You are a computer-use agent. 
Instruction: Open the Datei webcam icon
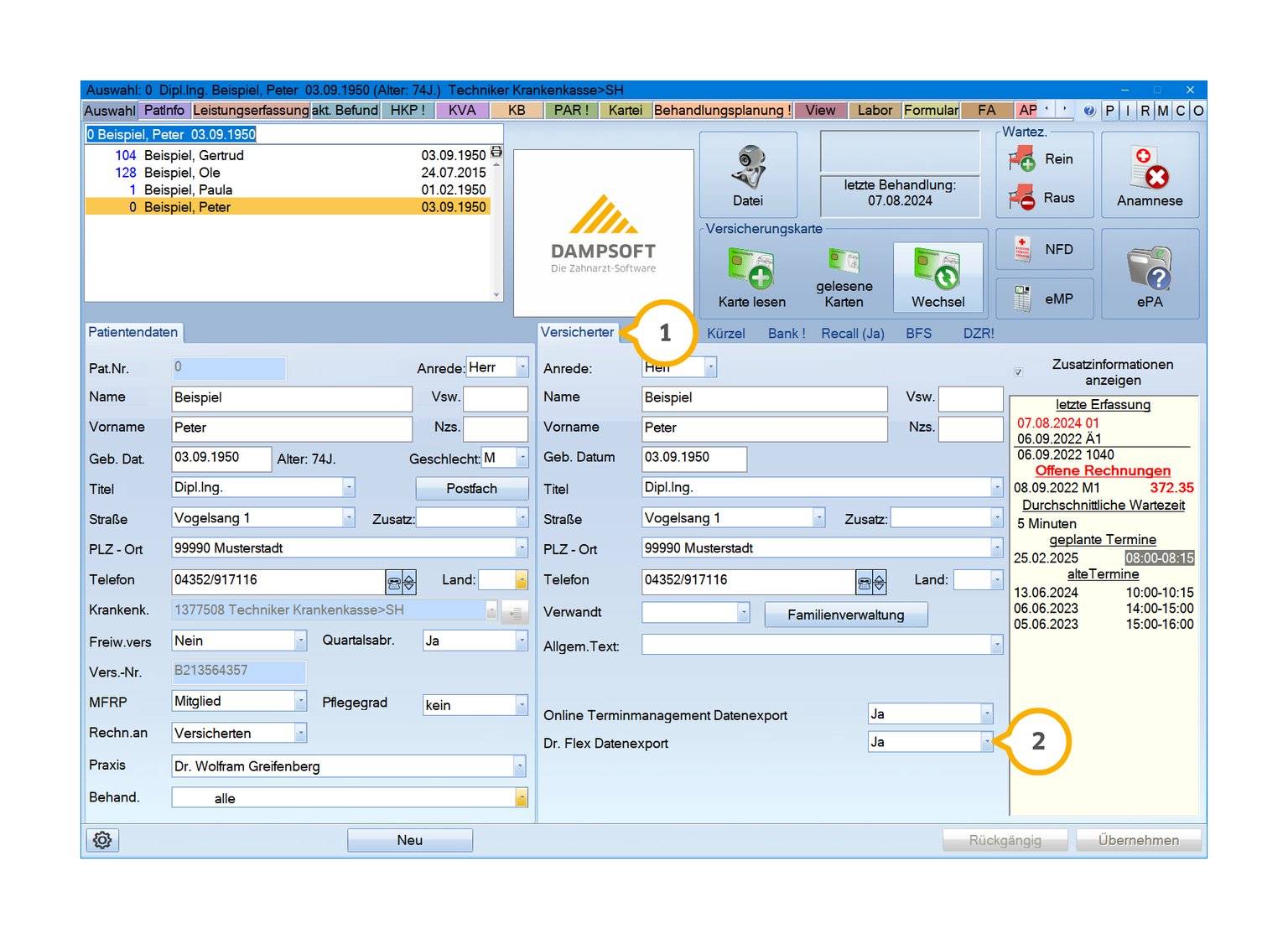pos(747,168)
